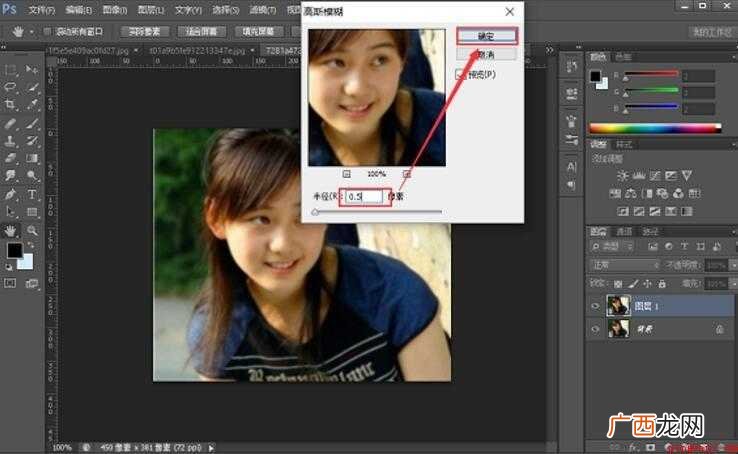
Task: Click the Fill Screen button
Action: [x=258, y=32]
